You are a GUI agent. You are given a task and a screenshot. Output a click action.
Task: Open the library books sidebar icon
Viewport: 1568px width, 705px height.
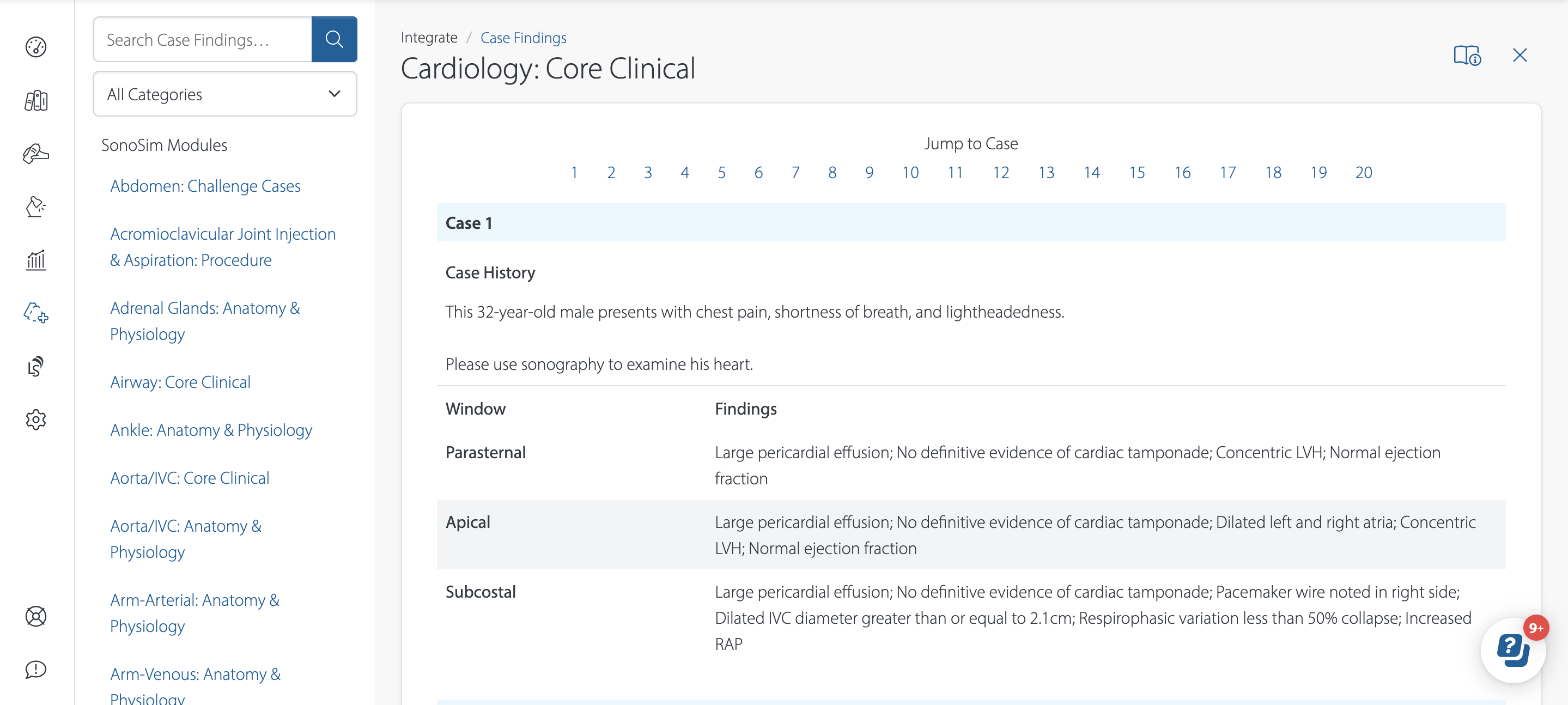coord(36,100)
